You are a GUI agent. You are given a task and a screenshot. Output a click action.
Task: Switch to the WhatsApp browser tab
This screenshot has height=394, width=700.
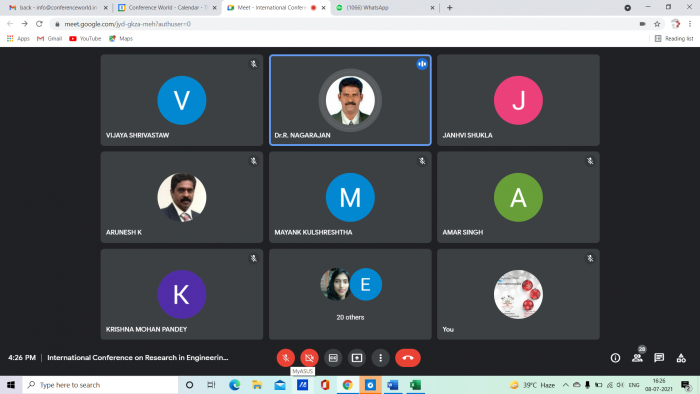[385, 8]
